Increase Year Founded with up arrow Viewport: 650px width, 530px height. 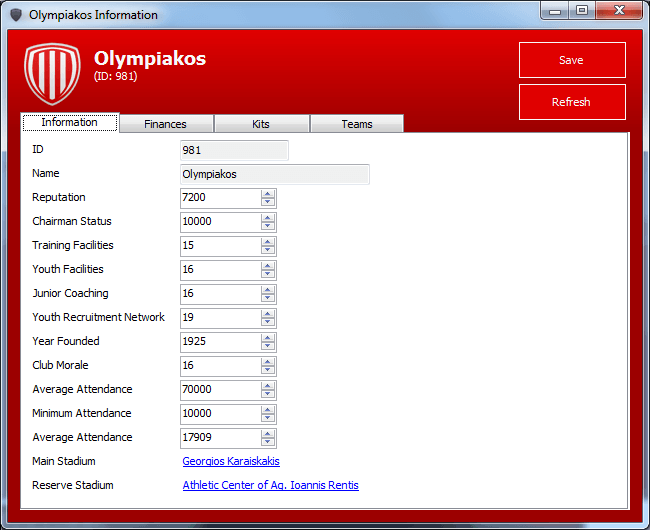(268, 338)
